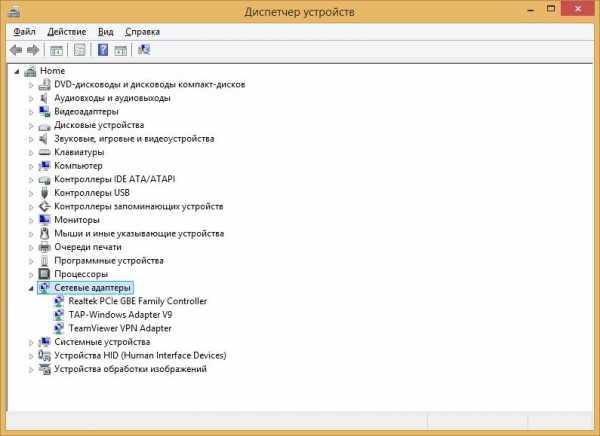Click the Контроллеры USB plug icon
600x436 pixels.
[44, 193]
